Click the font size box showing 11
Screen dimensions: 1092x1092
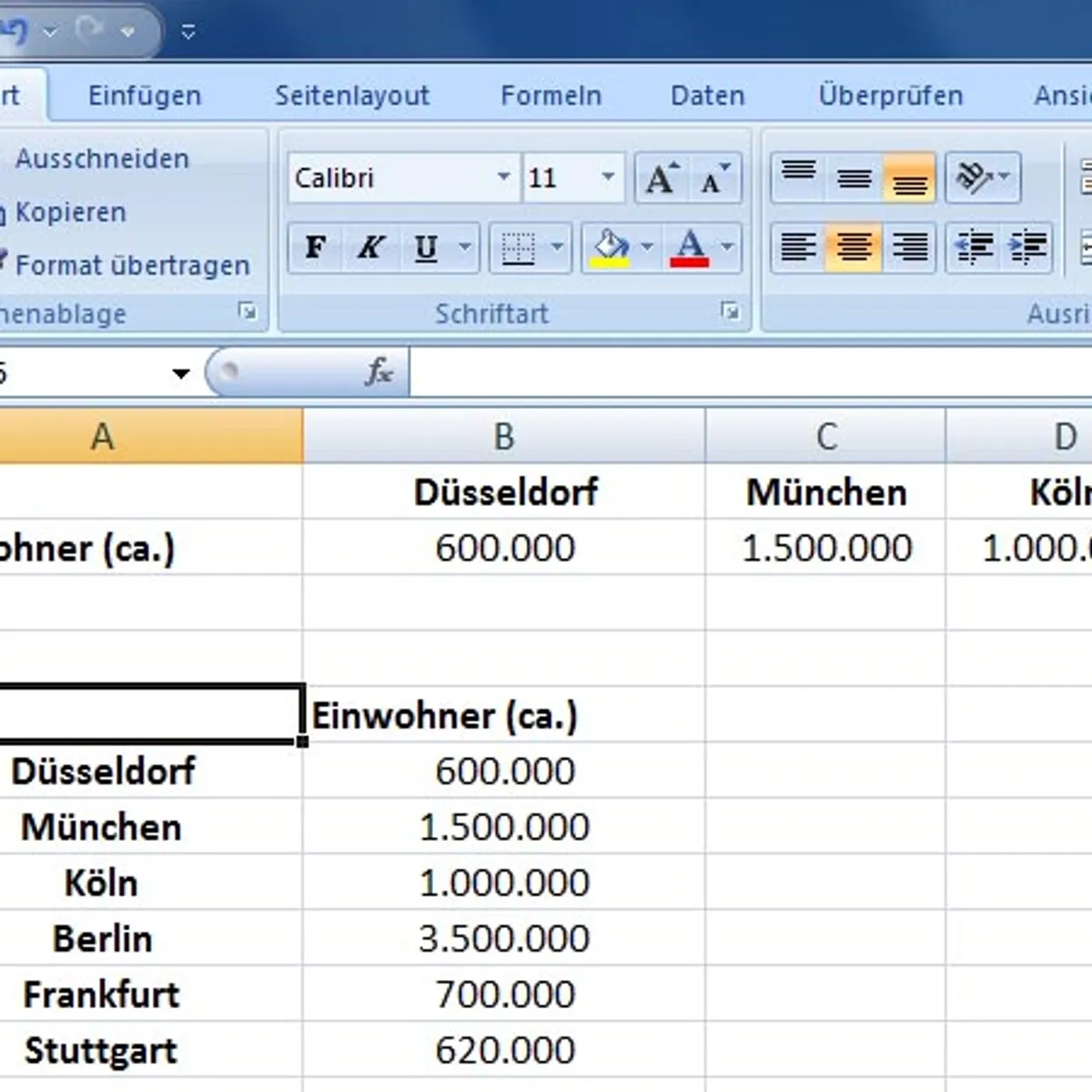tap(560, 177)
